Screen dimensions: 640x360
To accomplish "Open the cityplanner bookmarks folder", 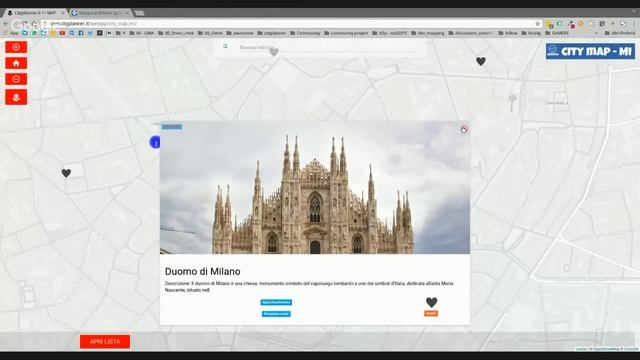I will [x=272, y=33].
